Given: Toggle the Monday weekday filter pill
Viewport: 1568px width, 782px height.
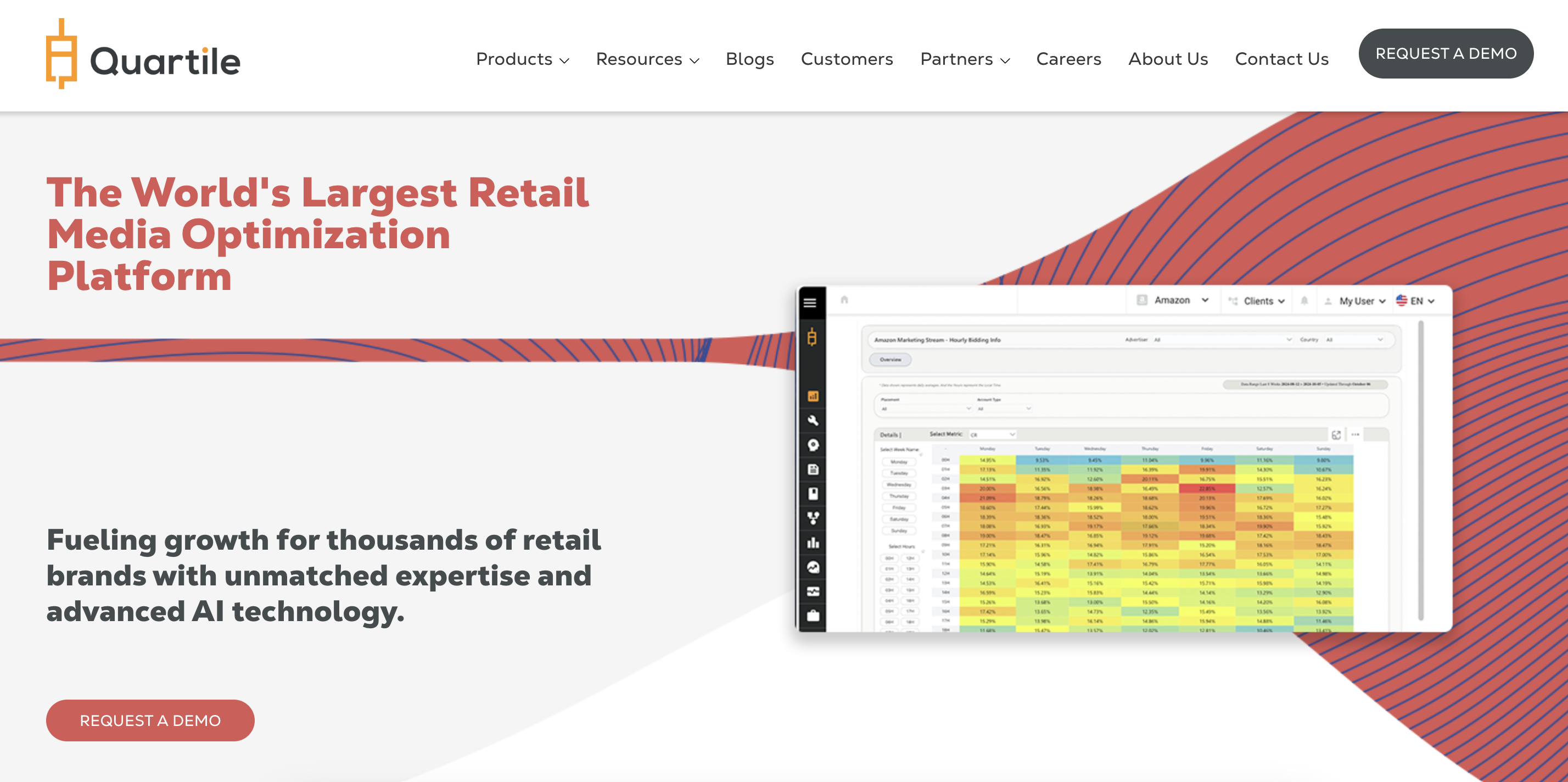Looking at the screenshot, I should (898, 462).
